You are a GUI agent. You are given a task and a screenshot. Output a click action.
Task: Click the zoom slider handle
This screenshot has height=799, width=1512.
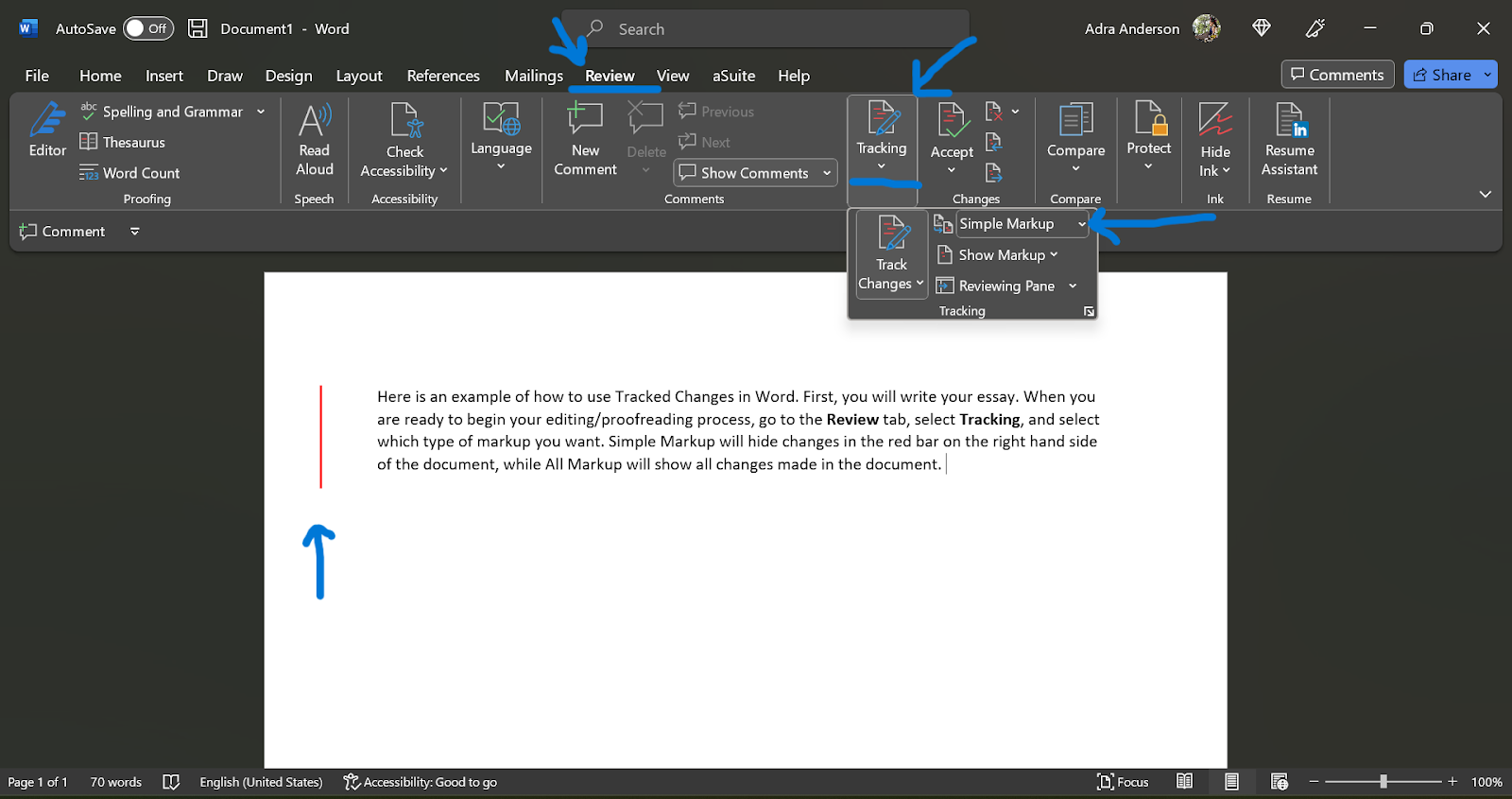point(1383,782)
